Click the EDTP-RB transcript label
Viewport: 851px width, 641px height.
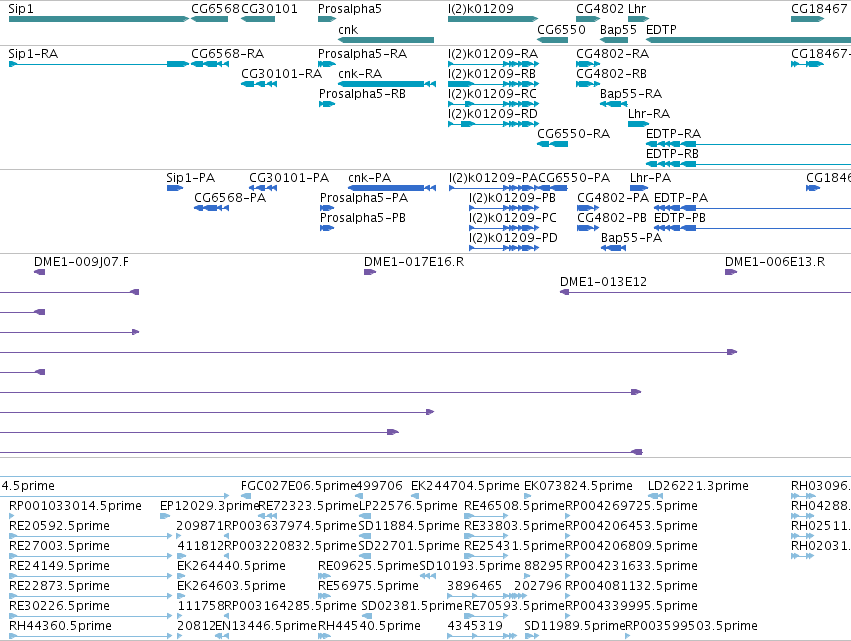[672, 154]
